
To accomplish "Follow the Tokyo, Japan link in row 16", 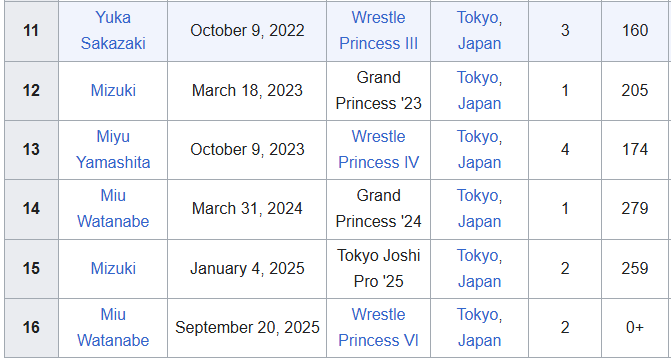I will (x=479, y=327).
